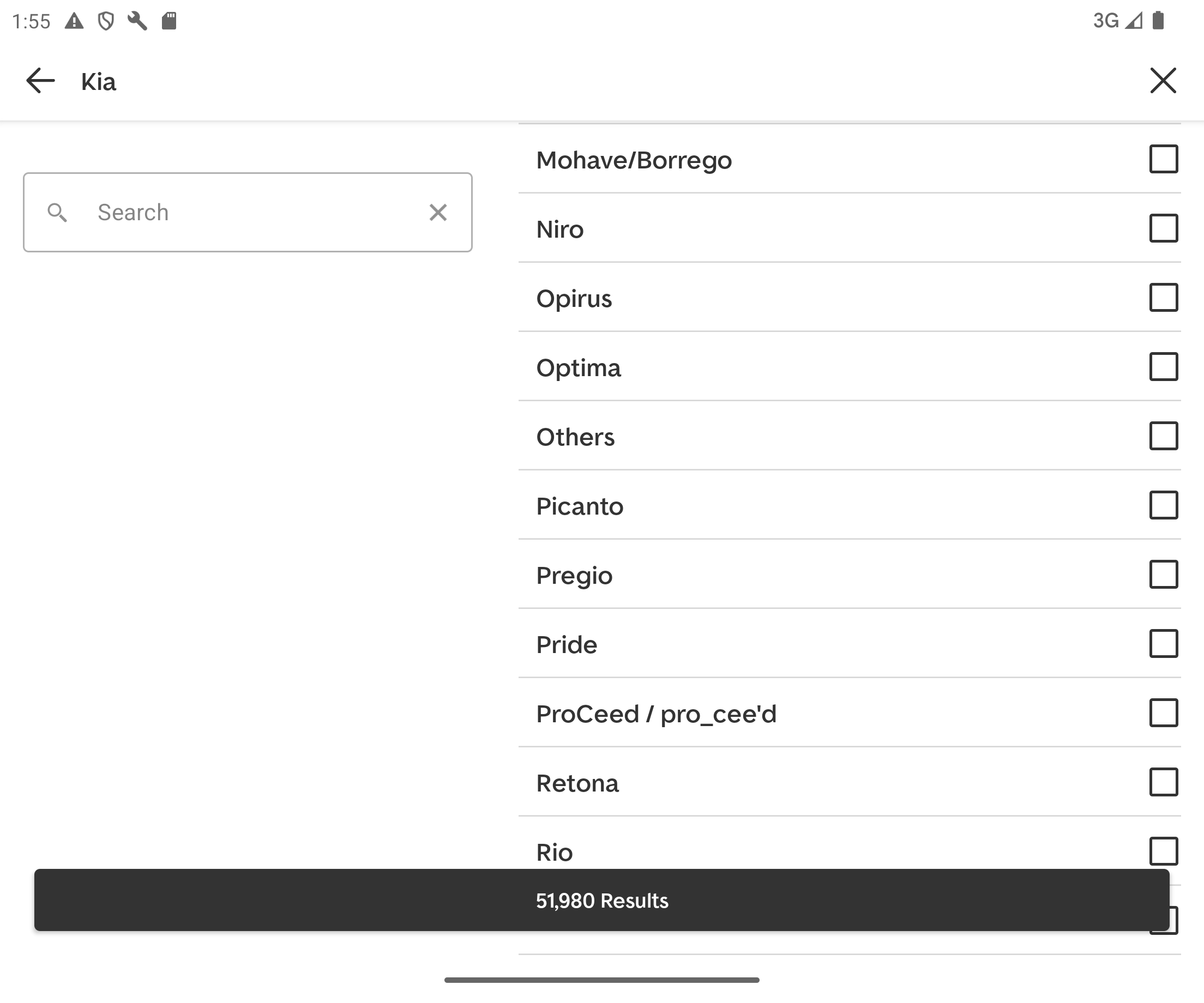Click the Mohave/Borrego model label
This screenshot has height=1003, width=1204.
(x=634, y=160)
